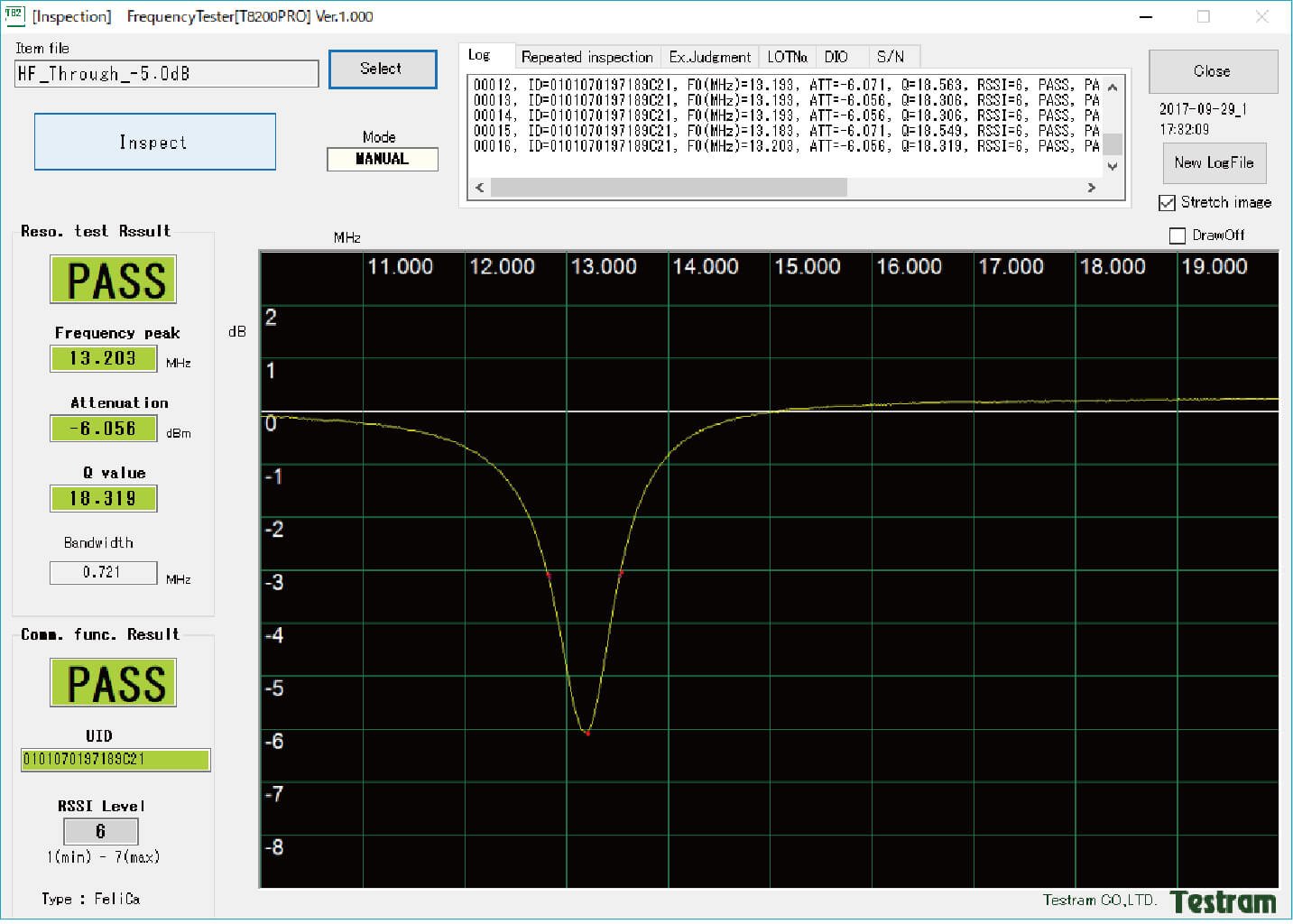Disable the Stretch image checkbox

[x=1167, y=203]
